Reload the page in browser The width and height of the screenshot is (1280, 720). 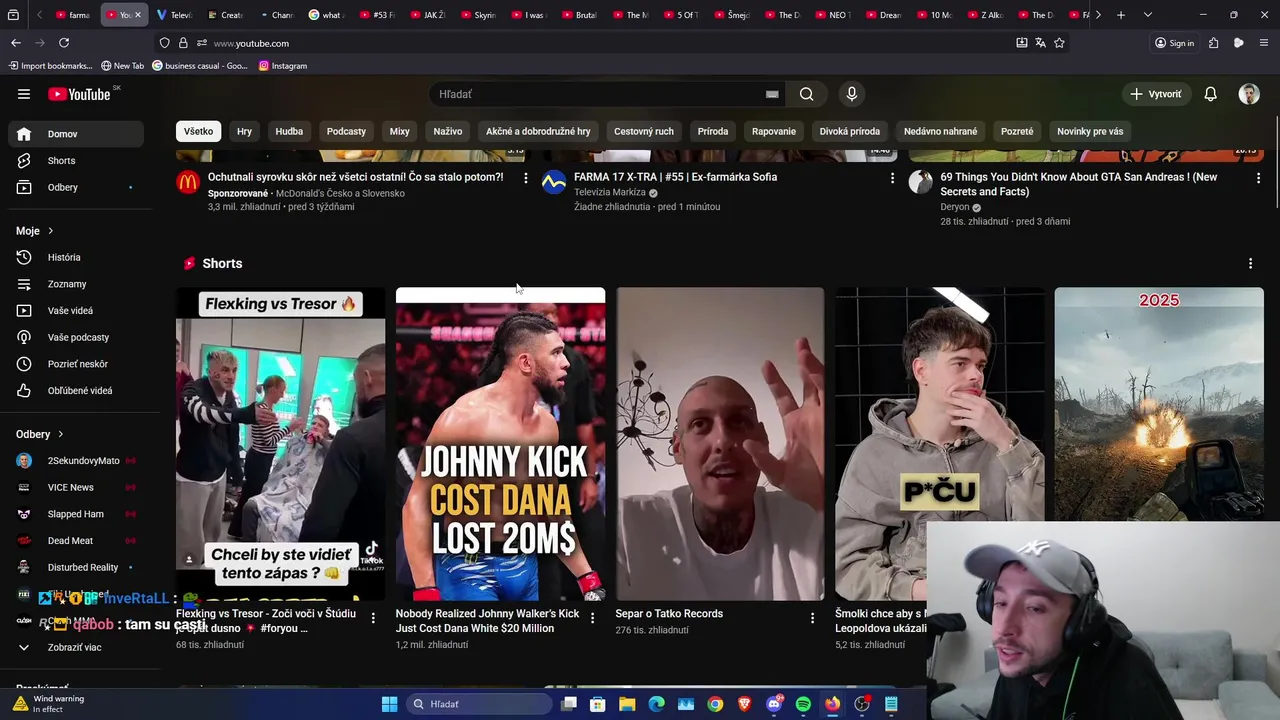tap(64, 43)
